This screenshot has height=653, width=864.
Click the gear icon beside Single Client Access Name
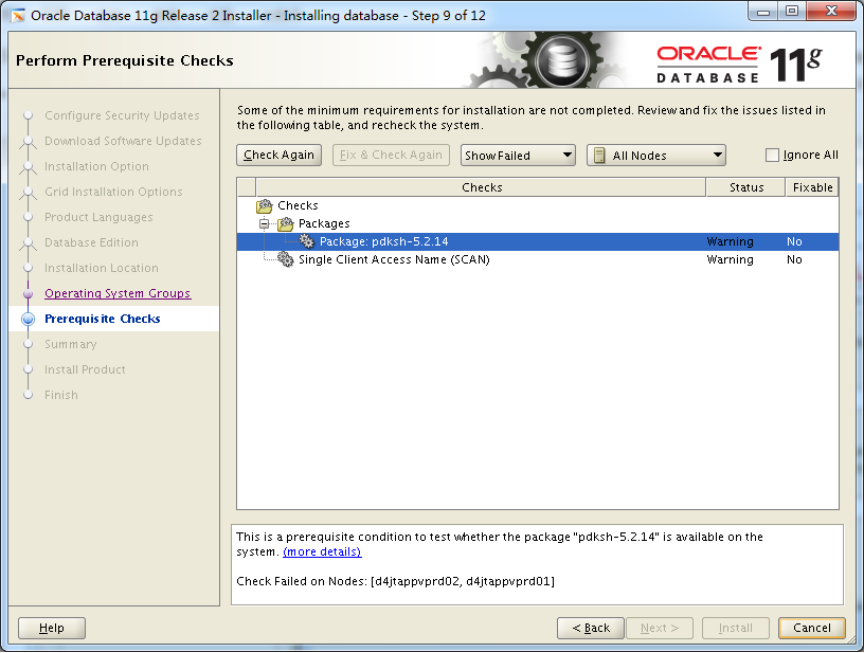285,260
